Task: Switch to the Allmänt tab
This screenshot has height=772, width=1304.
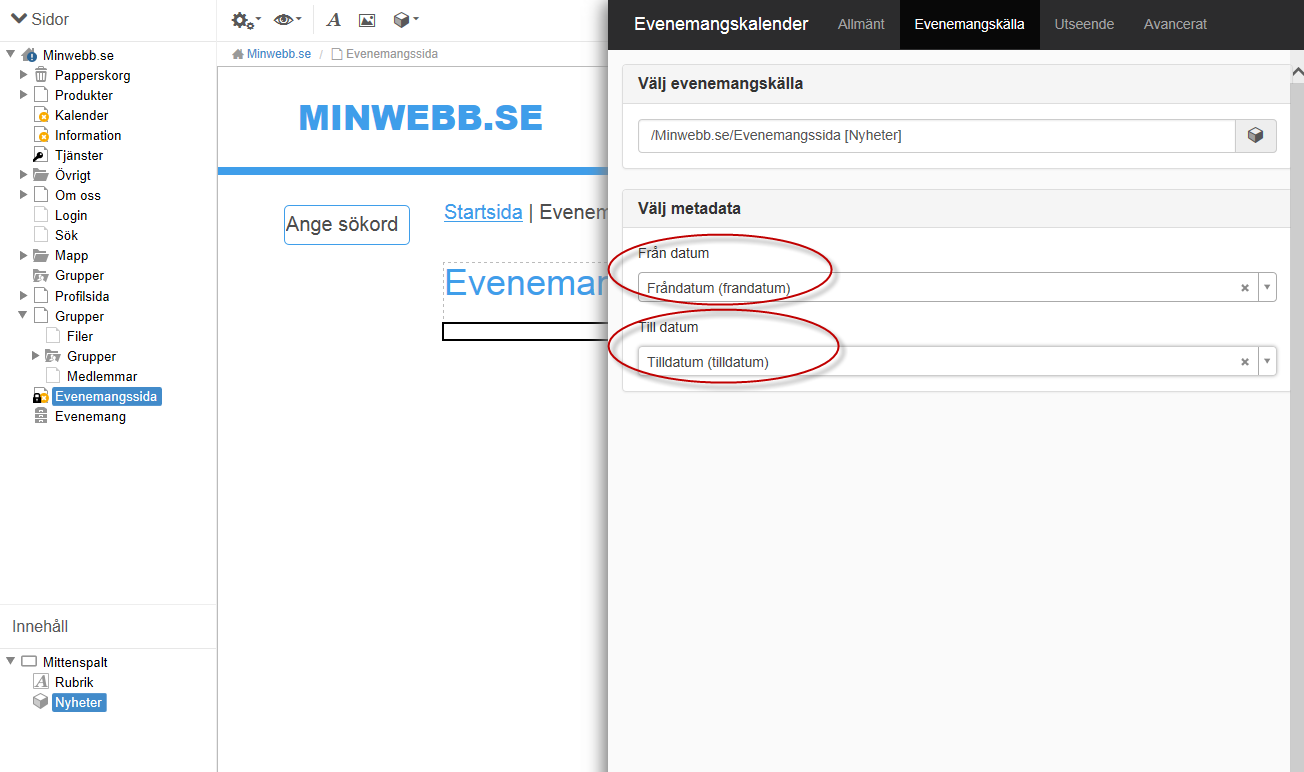Action: coord(861,24)
